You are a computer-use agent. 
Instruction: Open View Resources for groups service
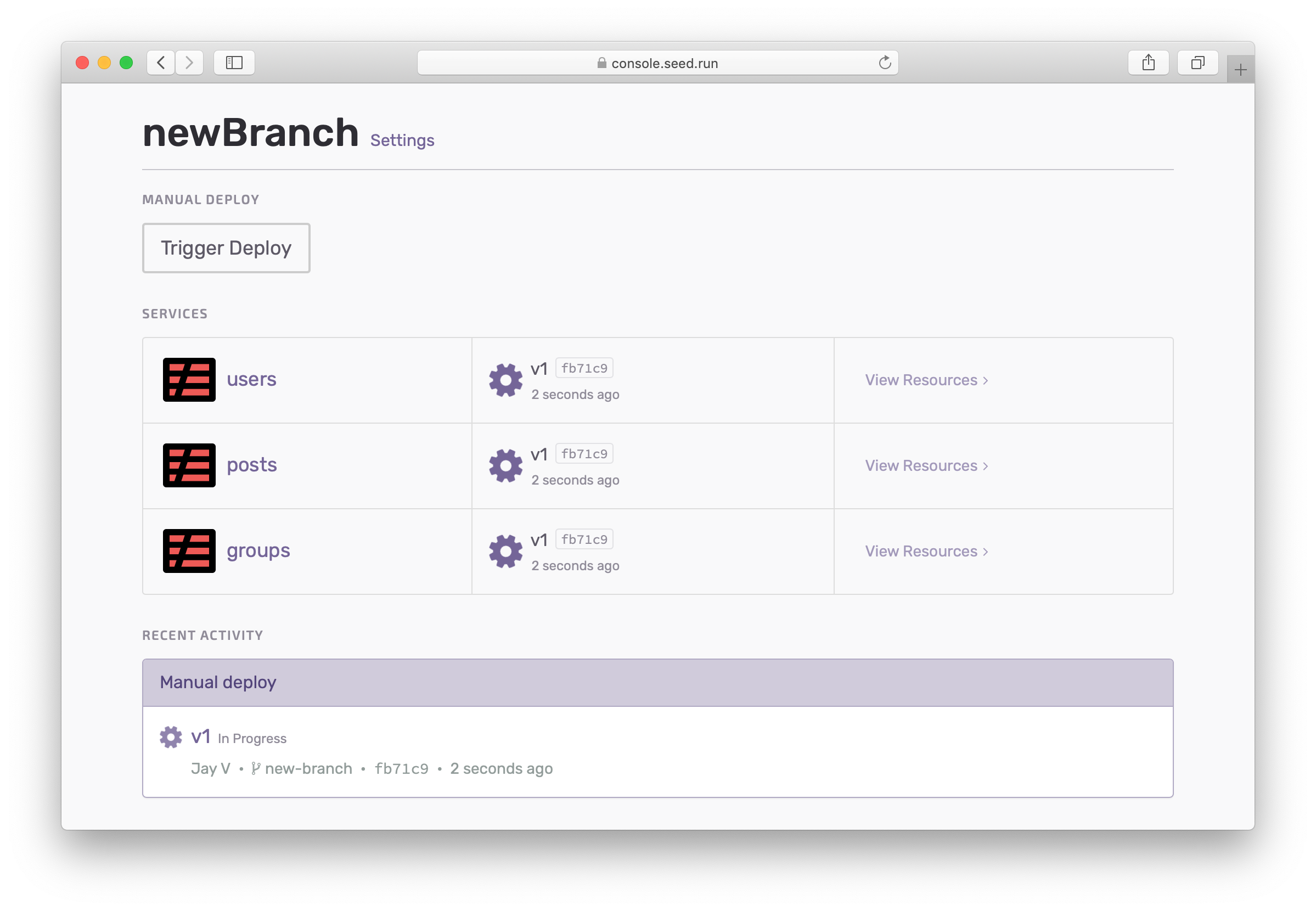tap(926, 552)
